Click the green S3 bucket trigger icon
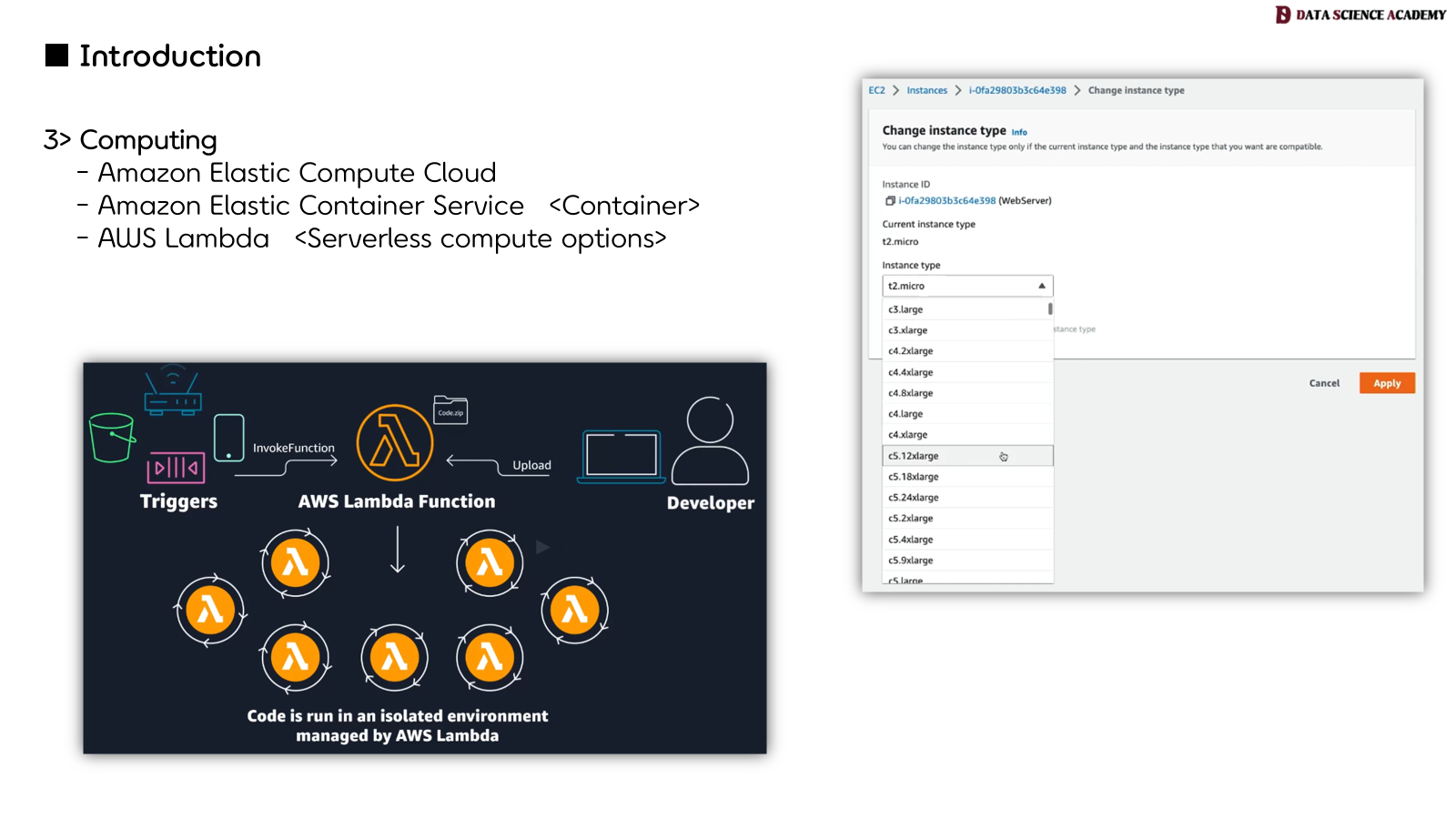1456x819 pixels. point(112,438)
